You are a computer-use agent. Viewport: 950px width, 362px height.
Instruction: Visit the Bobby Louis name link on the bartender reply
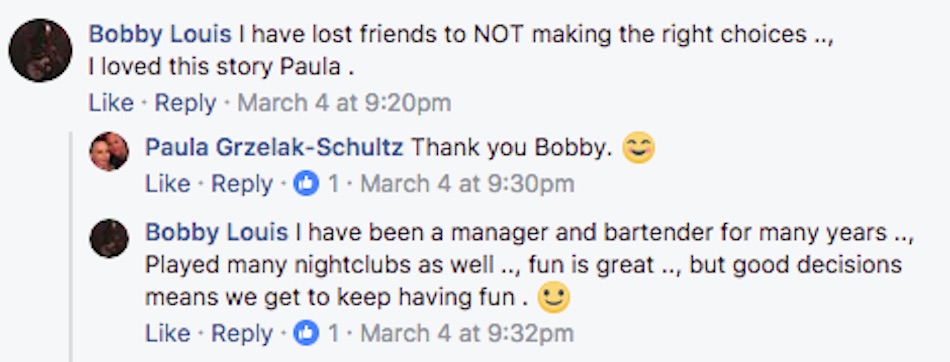217,233
